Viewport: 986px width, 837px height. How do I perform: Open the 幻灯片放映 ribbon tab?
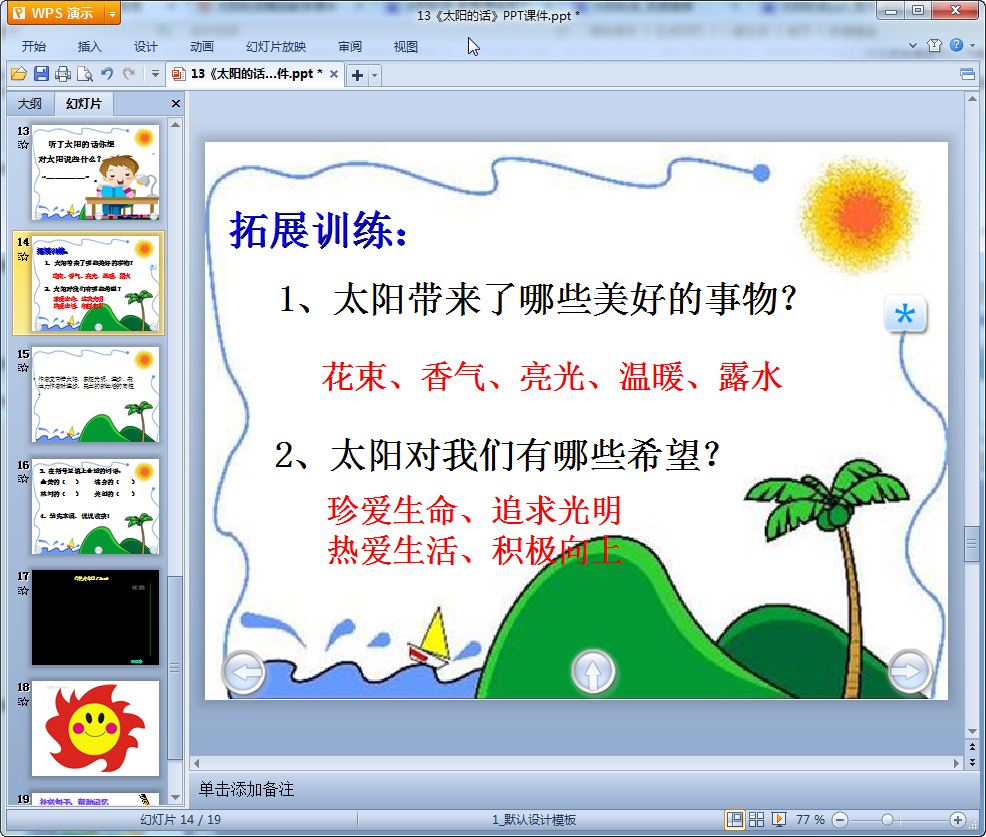tap(276, 47)
